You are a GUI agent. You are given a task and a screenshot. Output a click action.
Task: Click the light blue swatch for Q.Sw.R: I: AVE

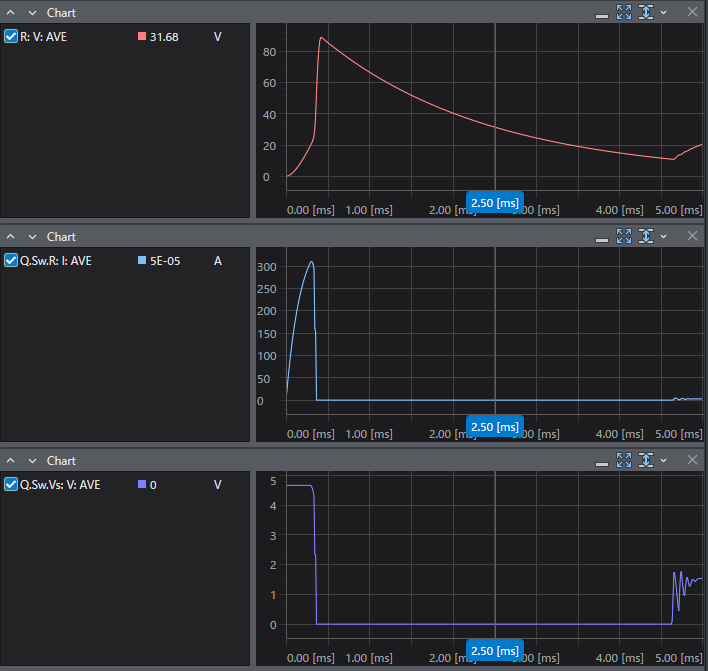(x=142, y=260)
